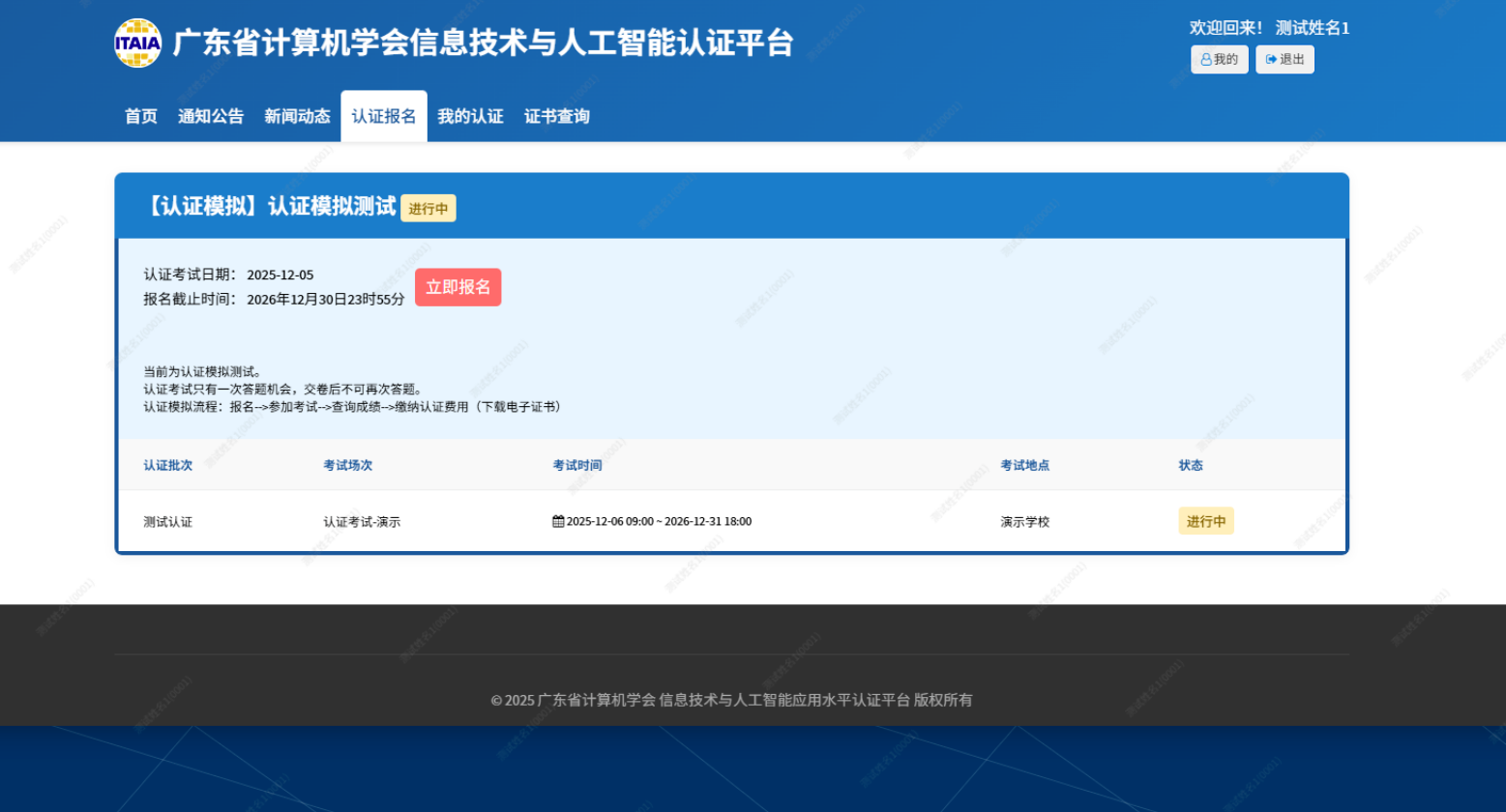Click the ITAIA logo in the header
The width and height of the screenshot is (1506, 812).
pos(137,43)
